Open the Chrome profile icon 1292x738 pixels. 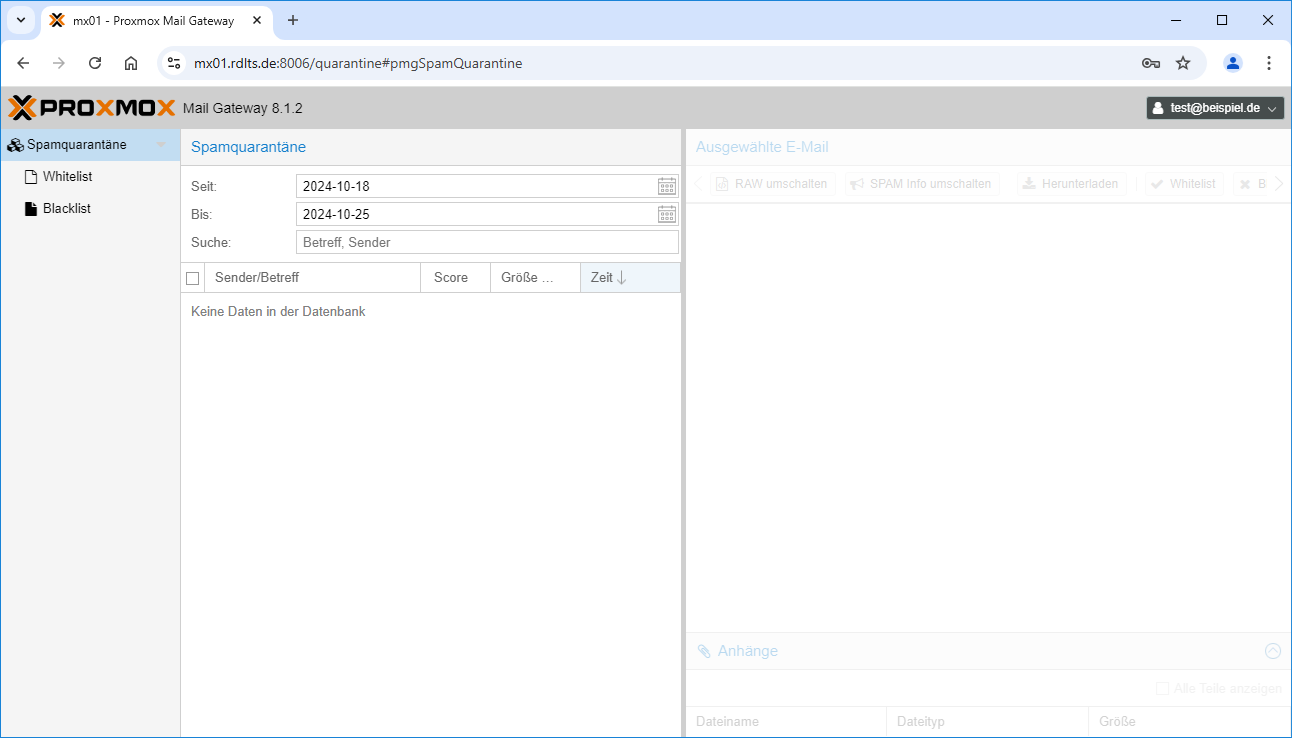tap(1233, 63)
